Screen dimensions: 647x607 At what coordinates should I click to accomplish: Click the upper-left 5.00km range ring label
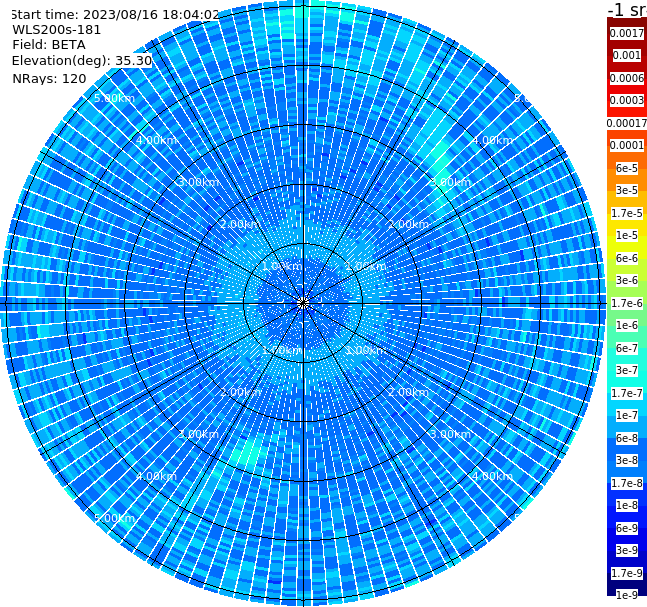point(115,98)
